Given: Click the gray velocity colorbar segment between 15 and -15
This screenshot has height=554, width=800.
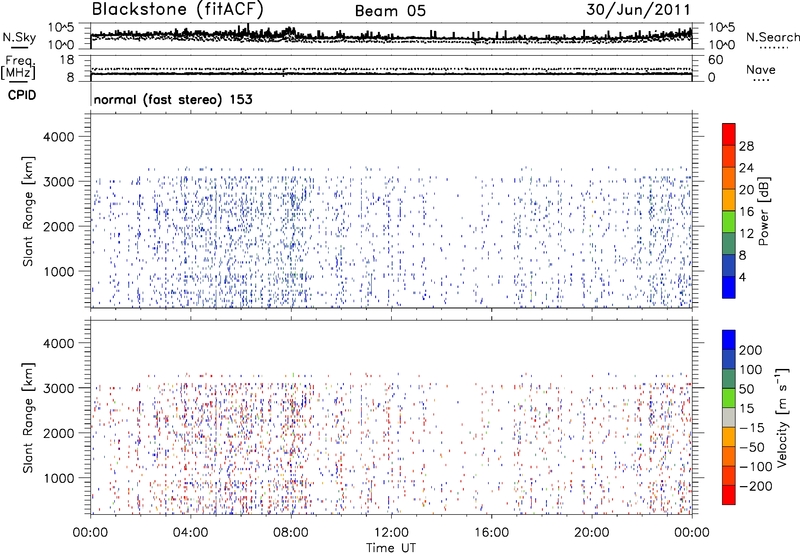Looking at the screenshot, I should [x=729, y=417].
